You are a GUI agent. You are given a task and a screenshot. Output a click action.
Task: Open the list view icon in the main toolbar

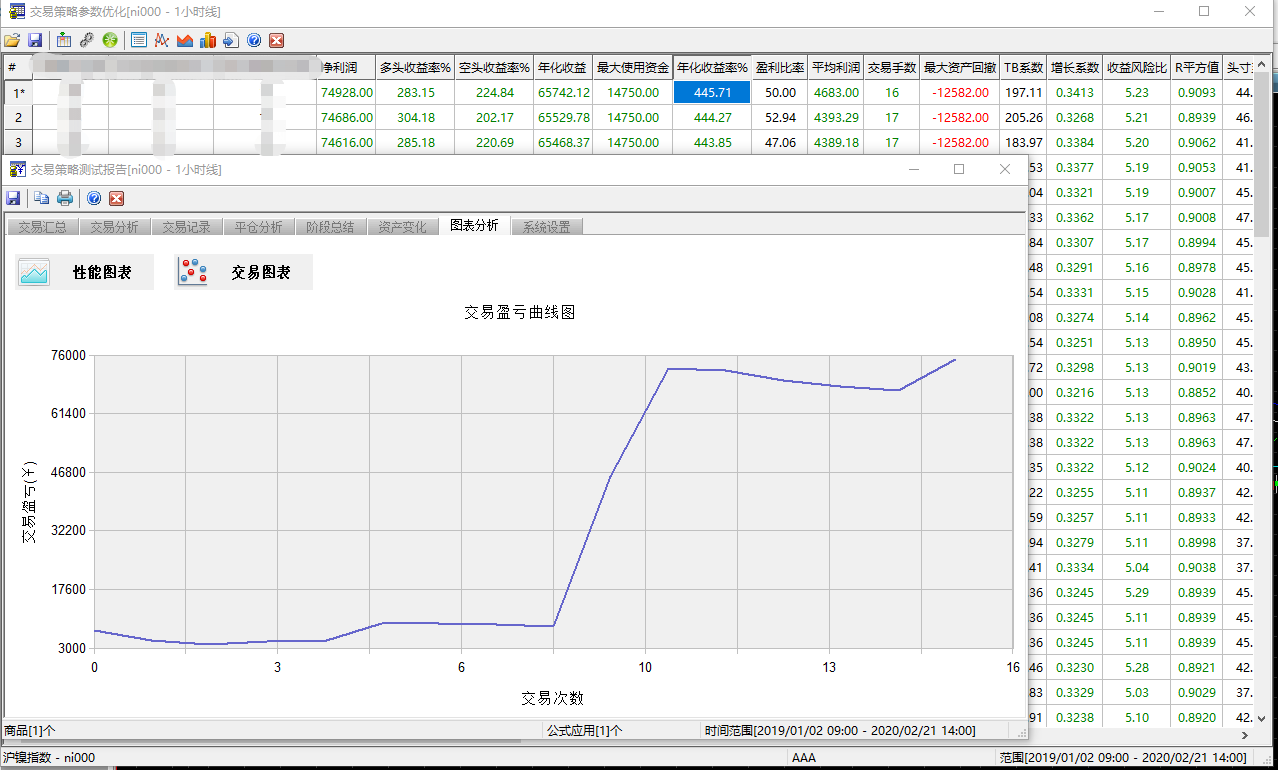pyautogui.click(x=138, y=40)
